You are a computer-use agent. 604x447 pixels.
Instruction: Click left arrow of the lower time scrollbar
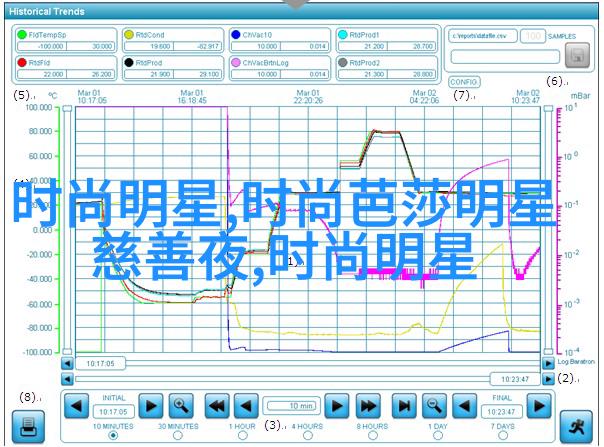(x=67, y=379)
